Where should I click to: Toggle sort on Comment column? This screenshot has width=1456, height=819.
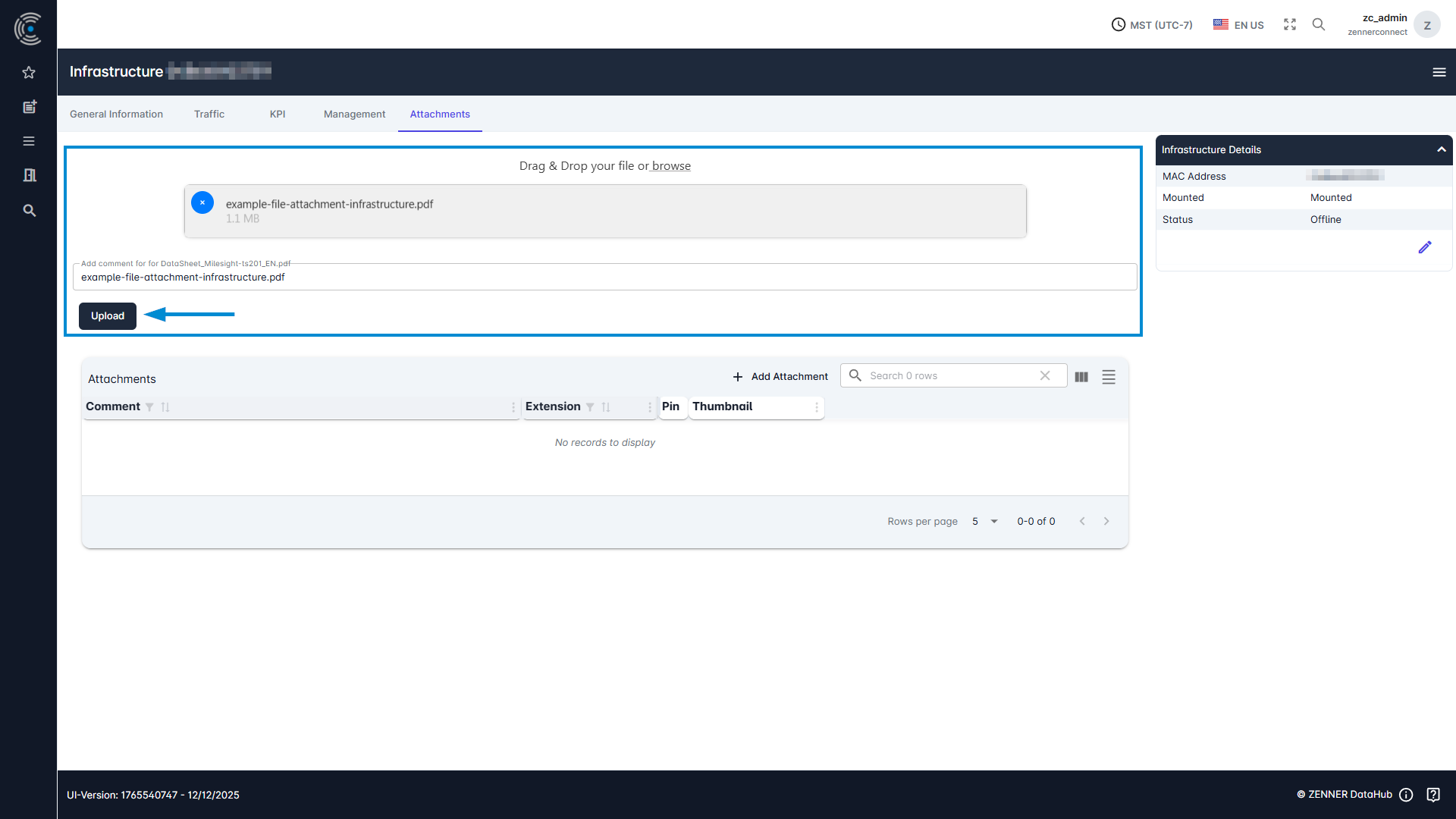point(165,407)
